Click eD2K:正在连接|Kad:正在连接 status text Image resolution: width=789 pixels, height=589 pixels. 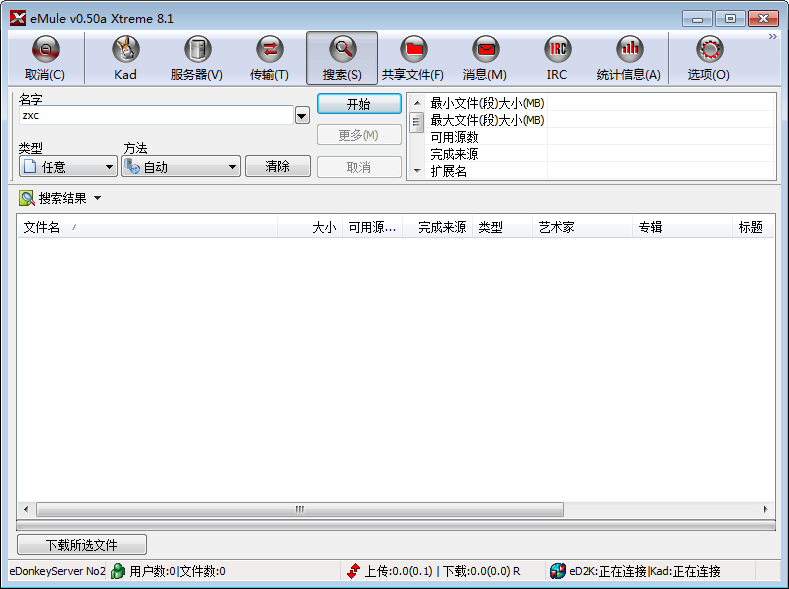tap(645, 571)
